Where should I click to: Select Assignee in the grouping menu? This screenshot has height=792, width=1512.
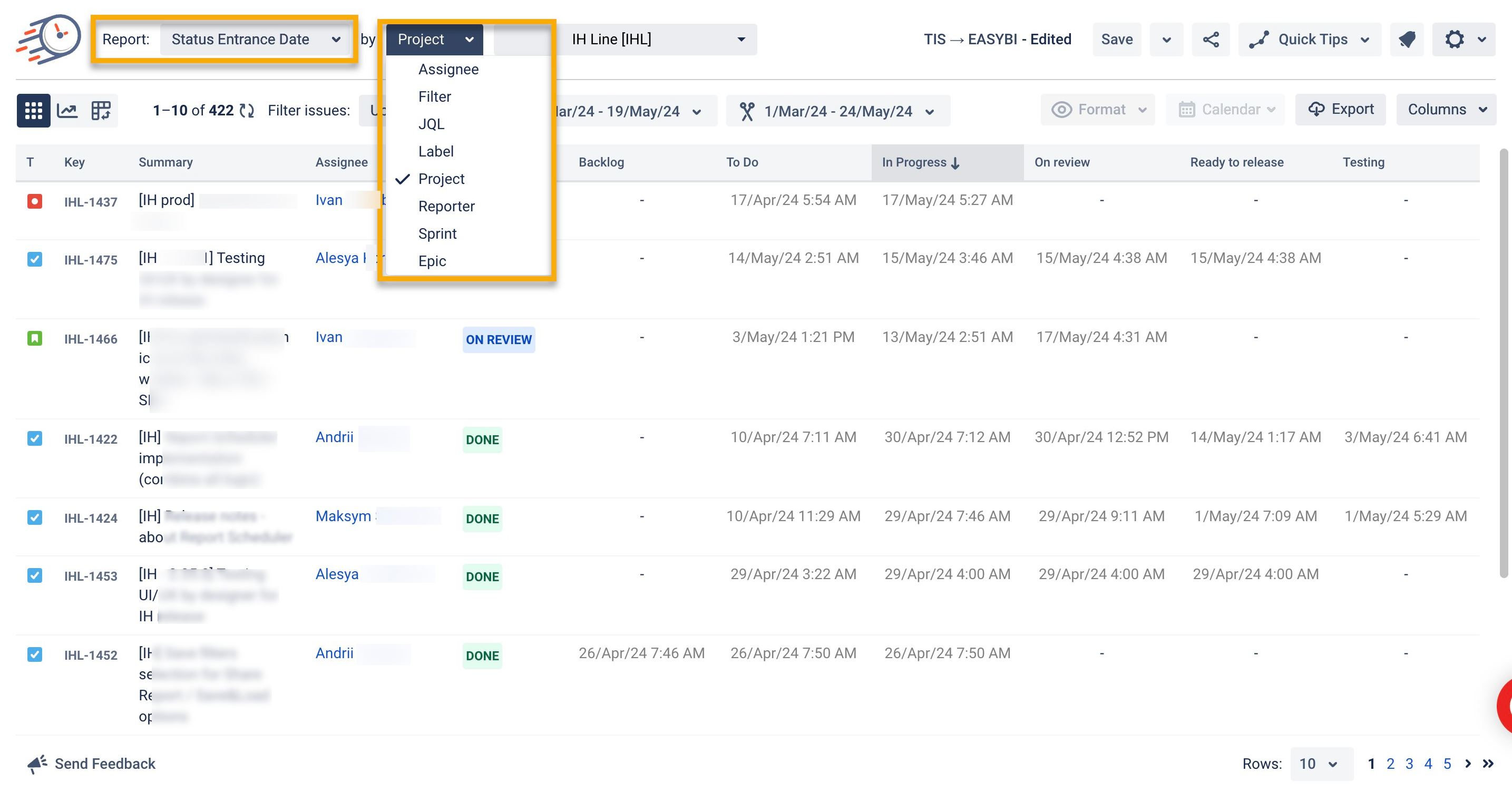(448, 69)
